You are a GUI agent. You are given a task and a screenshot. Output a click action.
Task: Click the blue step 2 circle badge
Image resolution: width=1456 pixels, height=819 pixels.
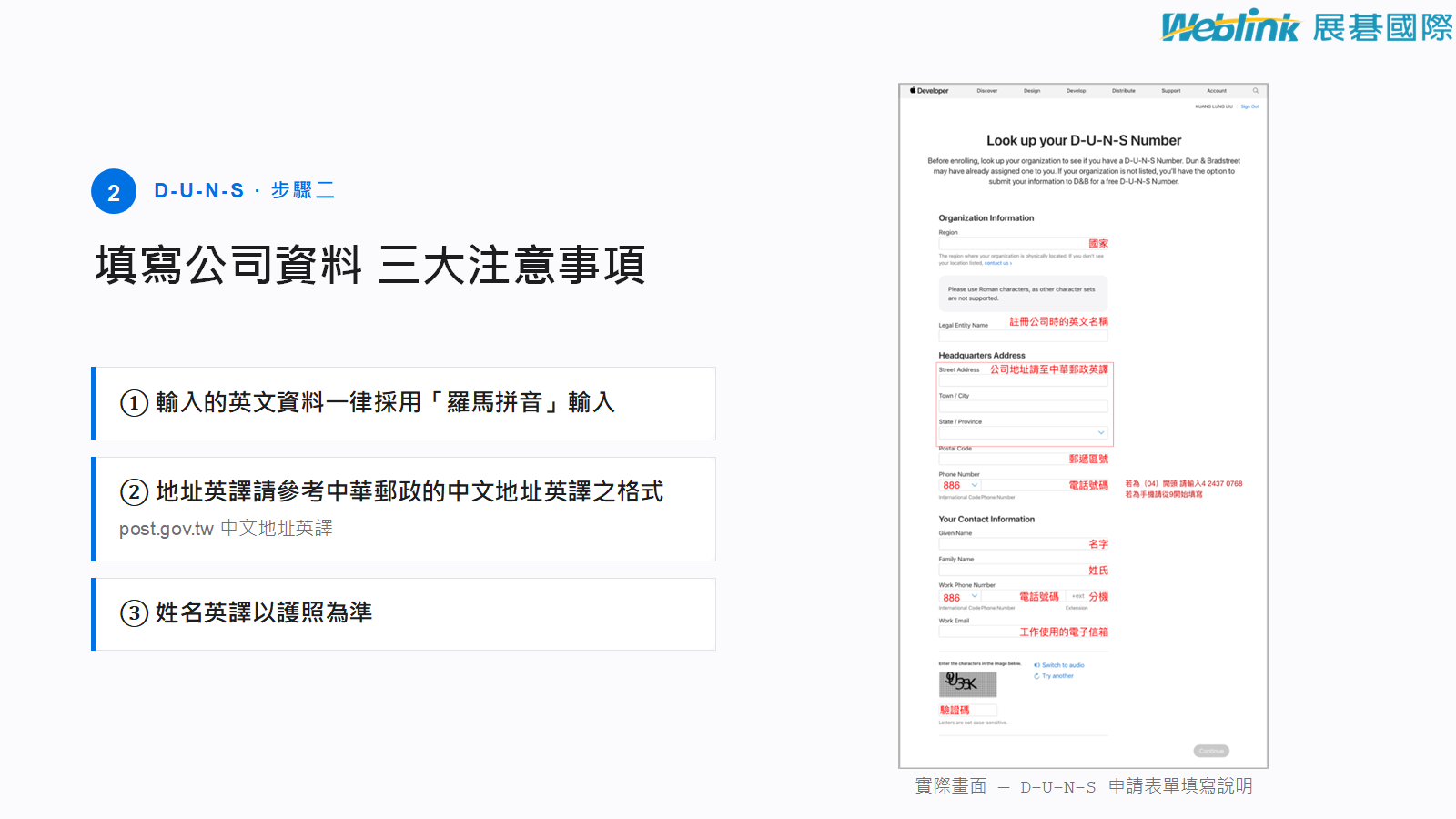coord(114,191)
